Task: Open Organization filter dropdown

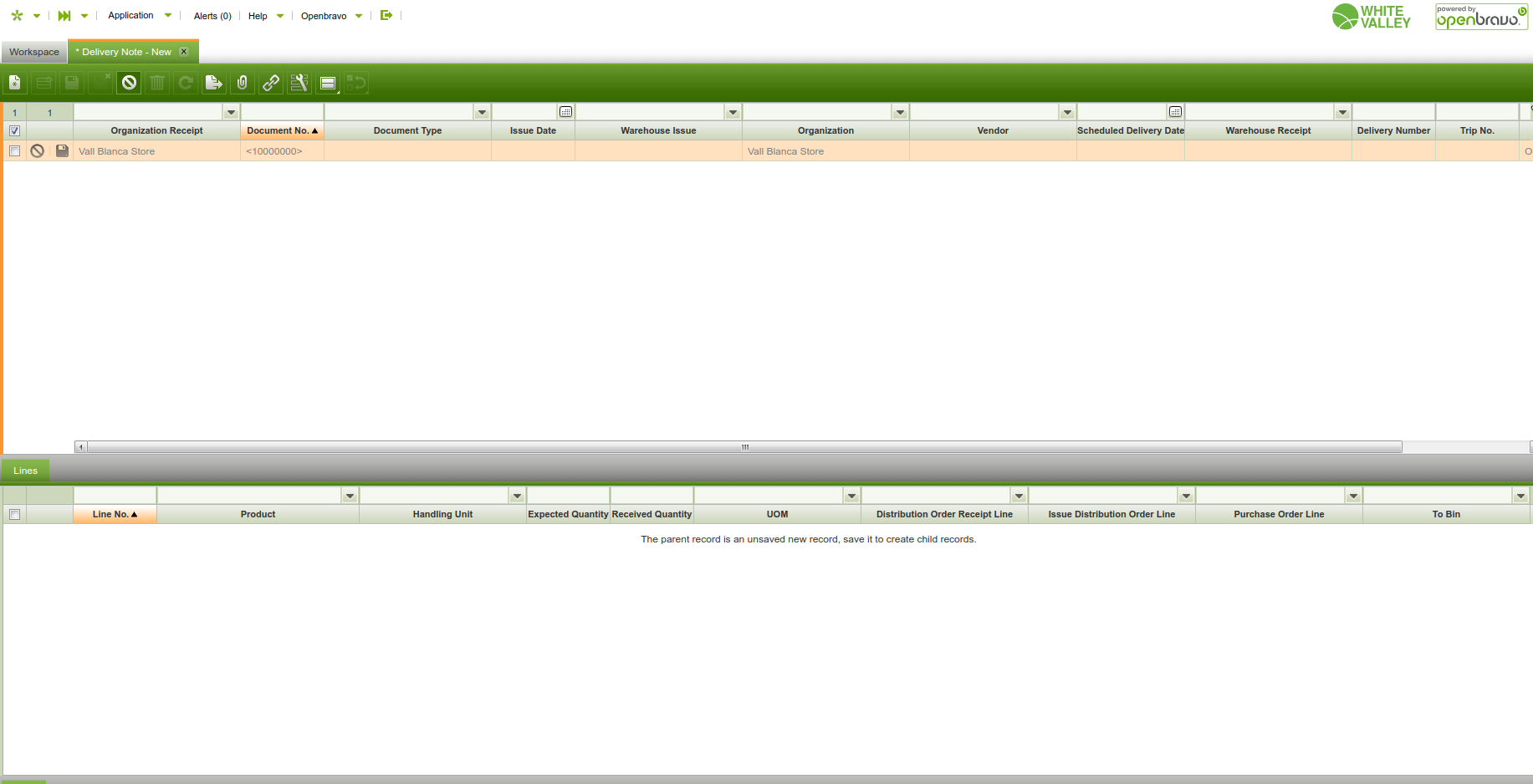Action: 901,112
